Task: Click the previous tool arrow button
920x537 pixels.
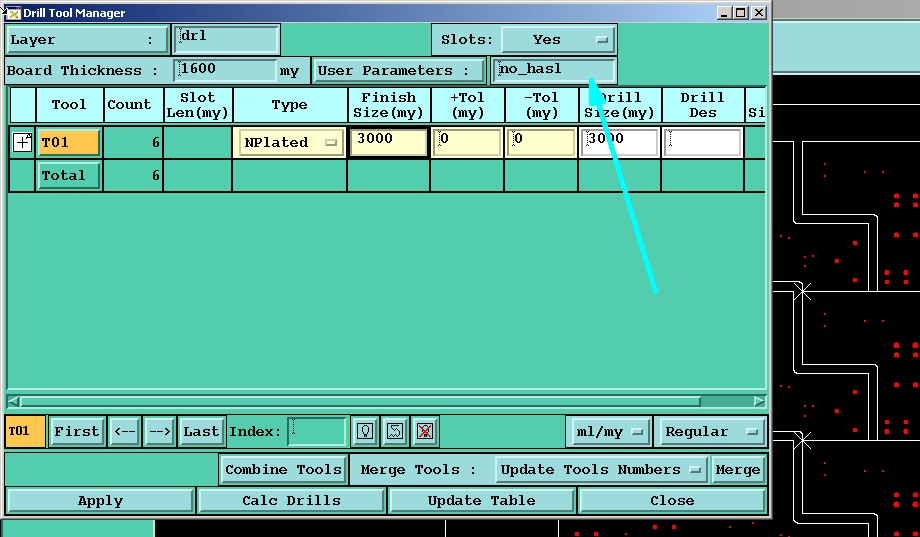Action: [124, 431]
